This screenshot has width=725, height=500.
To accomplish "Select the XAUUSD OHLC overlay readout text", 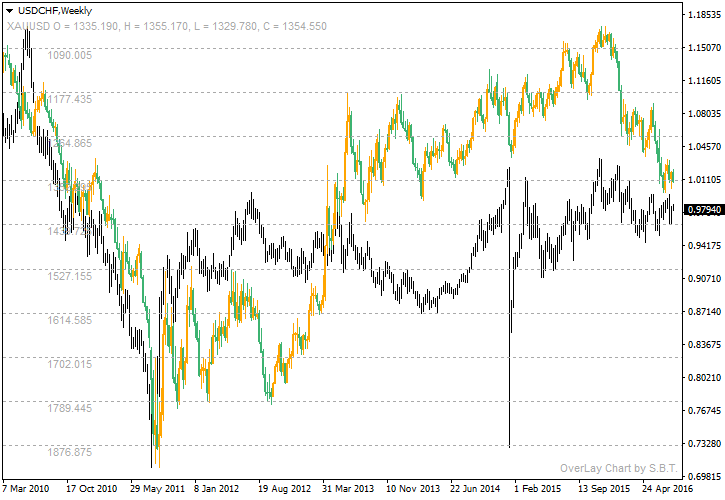I will (167, 25).
